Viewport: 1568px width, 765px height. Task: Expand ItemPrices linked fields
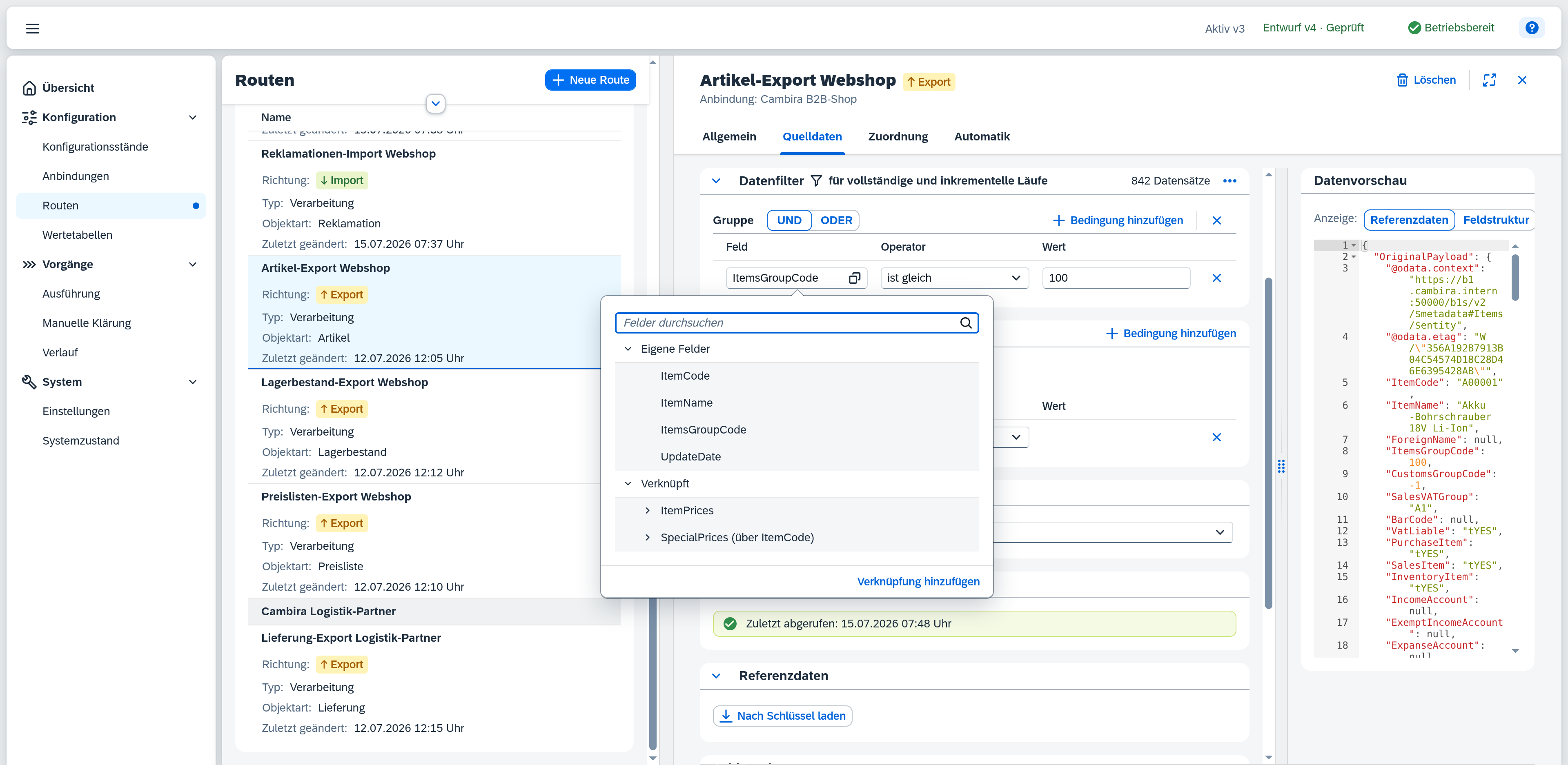coord(647,511)
